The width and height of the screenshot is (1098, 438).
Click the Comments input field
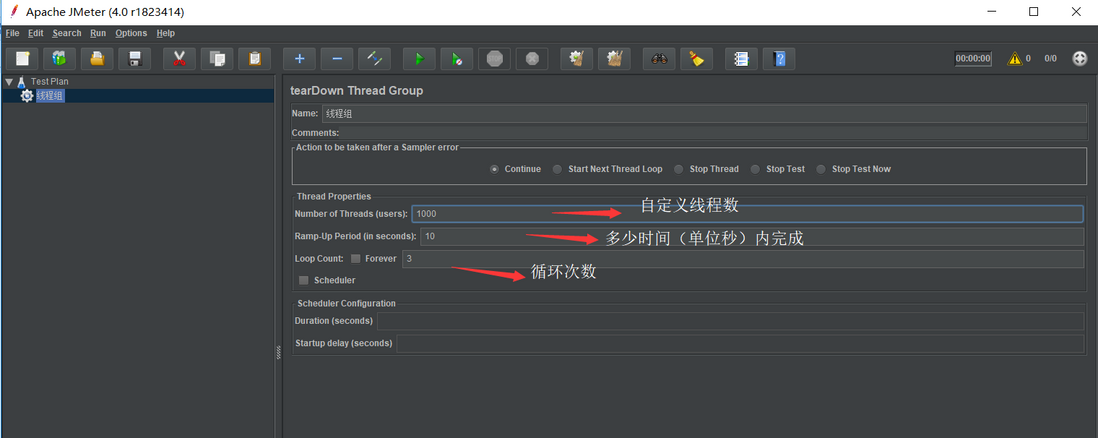click(x=714, y=132)
